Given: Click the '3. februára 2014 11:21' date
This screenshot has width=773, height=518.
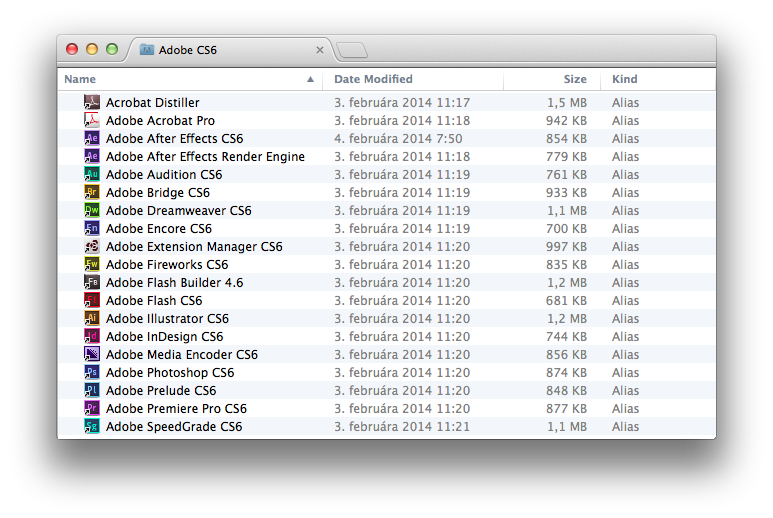Looking at the screenshot, I should coord(402,426).
